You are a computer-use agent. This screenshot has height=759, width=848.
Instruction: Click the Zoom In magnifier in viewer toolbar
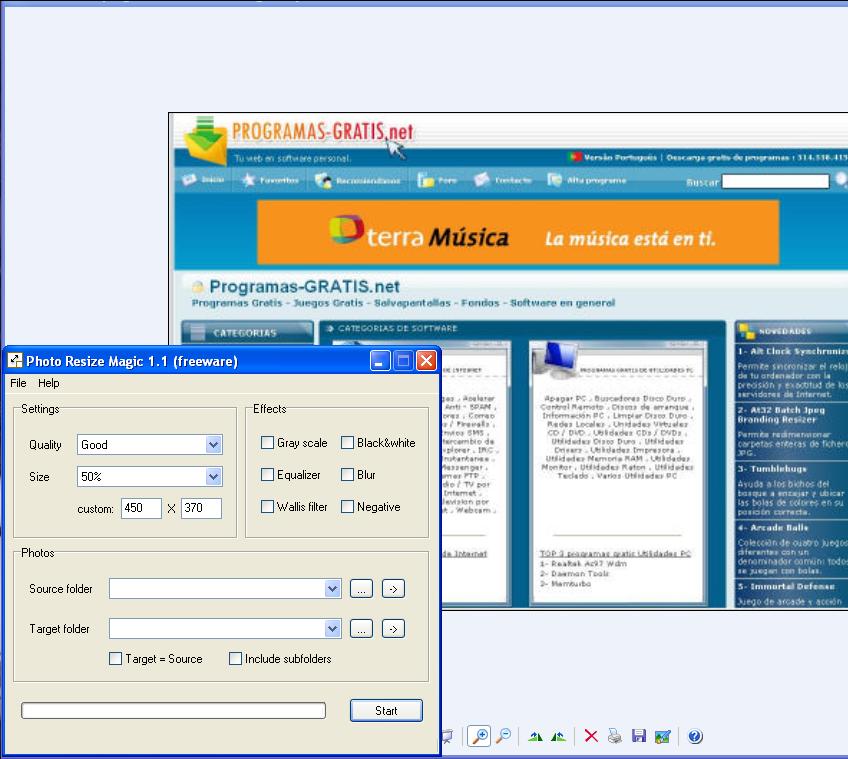click(x=479, y=736)
